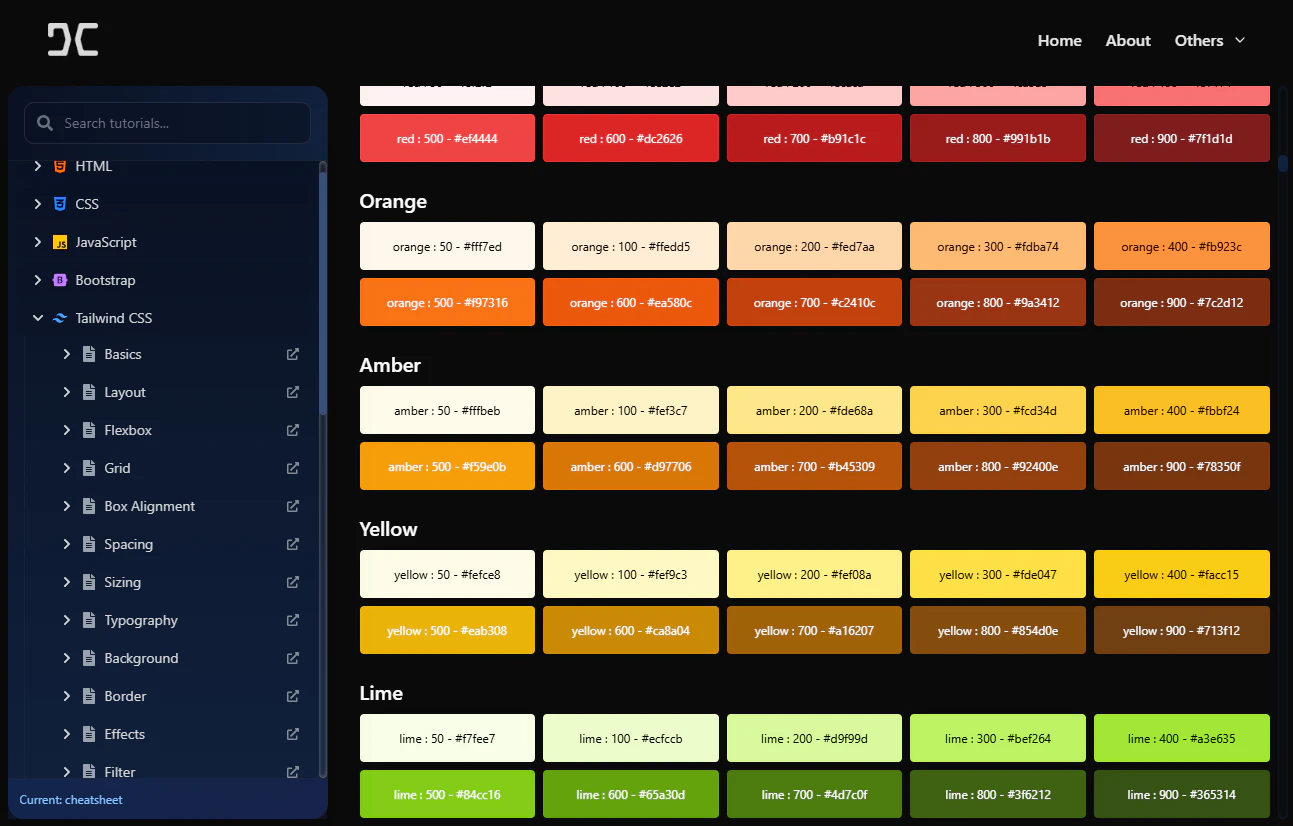Click the orange 500 color swatch

point(447,302)
